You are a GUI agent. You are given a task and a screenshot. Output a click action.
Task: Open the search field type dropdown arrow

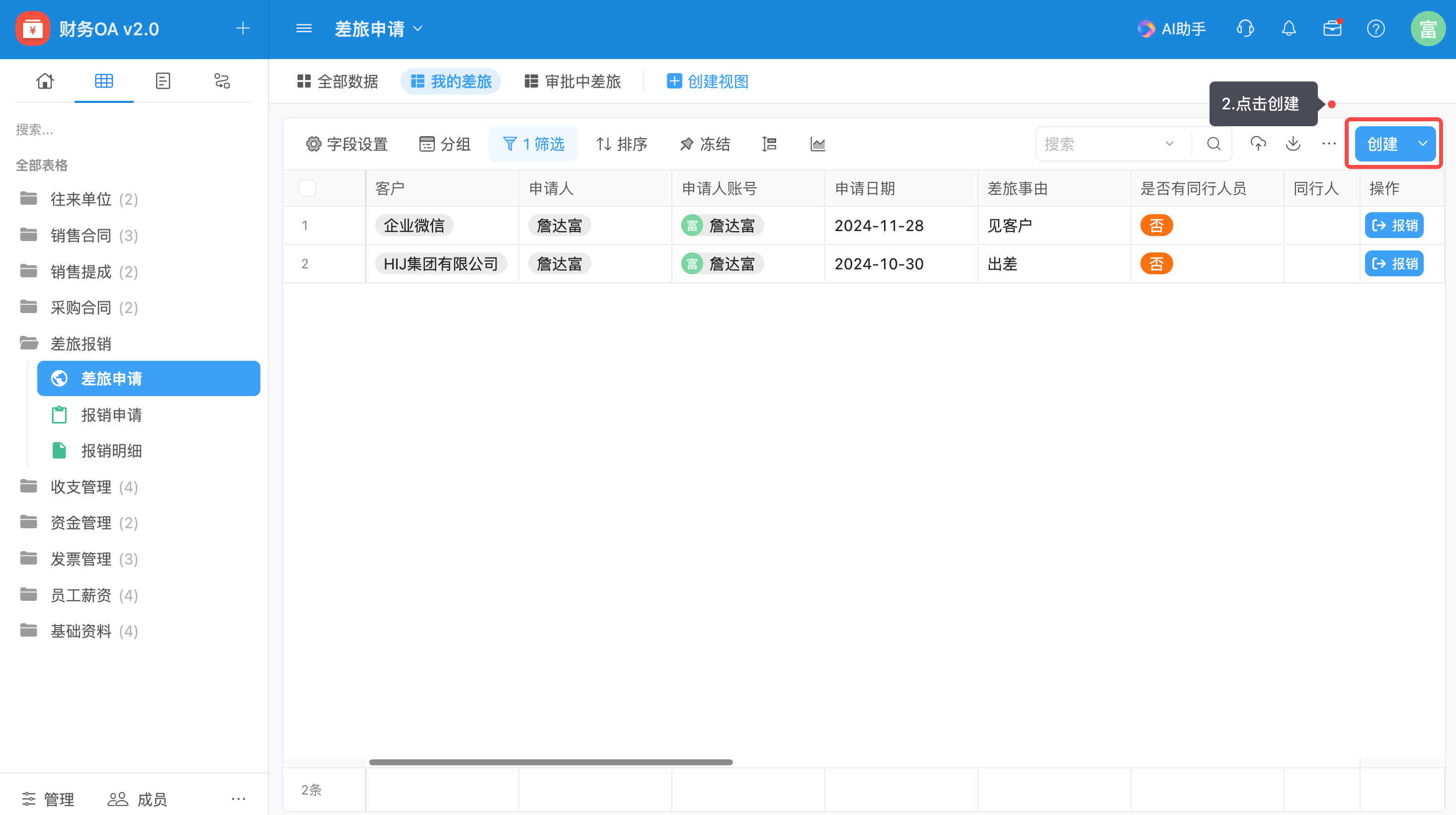point(1169,144)
